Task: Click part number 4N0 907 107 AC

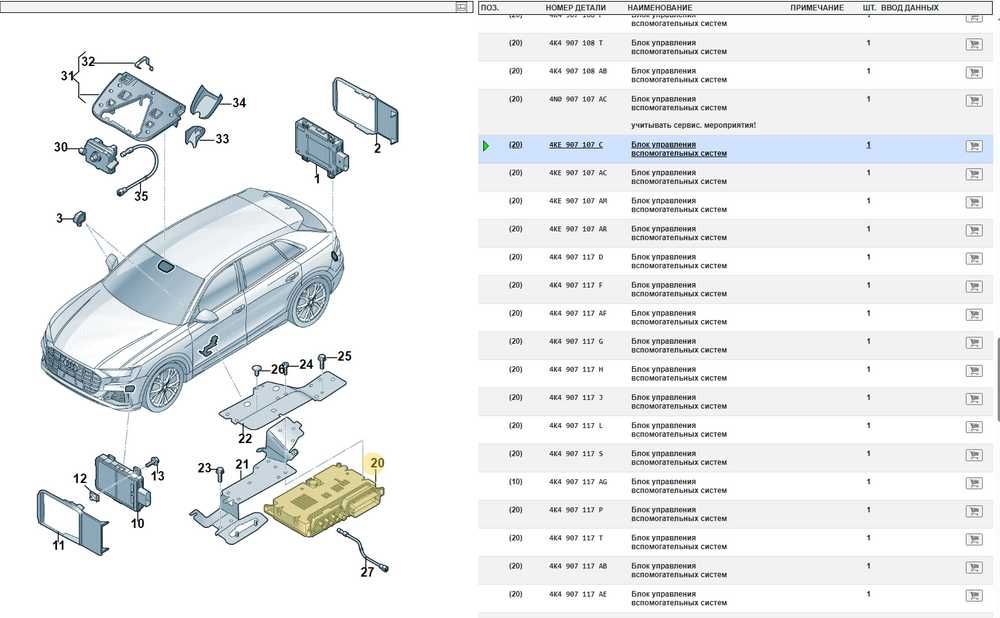Action: tap(578, 99)
